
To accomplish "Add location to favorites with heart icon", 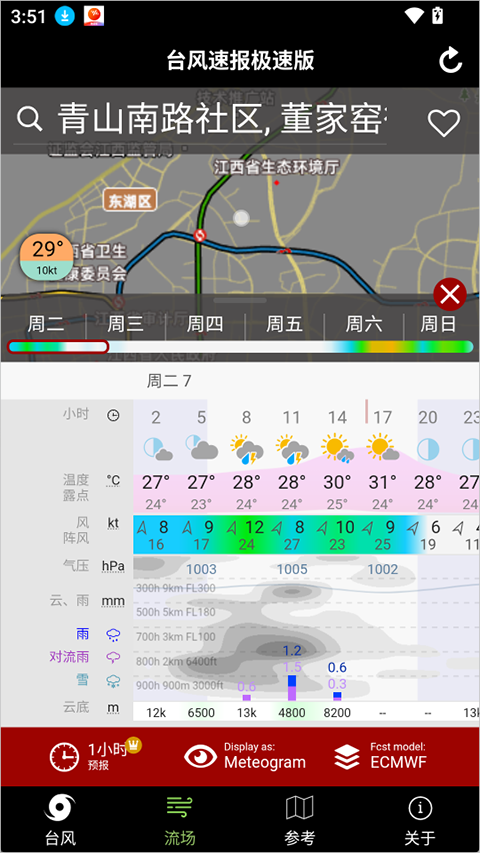I will pyautogui.click(x=444, y=123).
